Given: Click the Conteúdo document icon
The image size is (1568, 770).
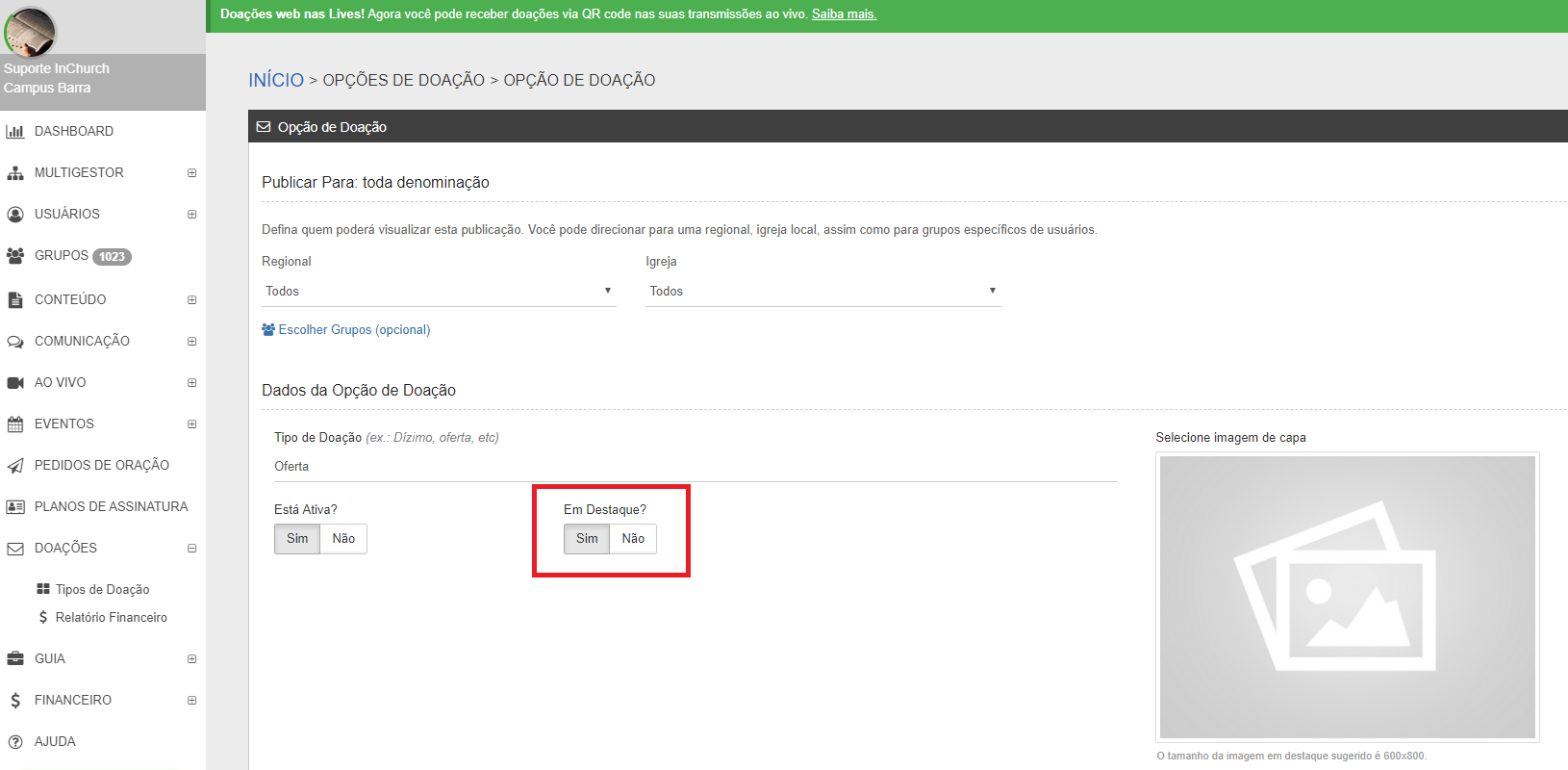Looking at the screenshot, I should pos(15,300).
